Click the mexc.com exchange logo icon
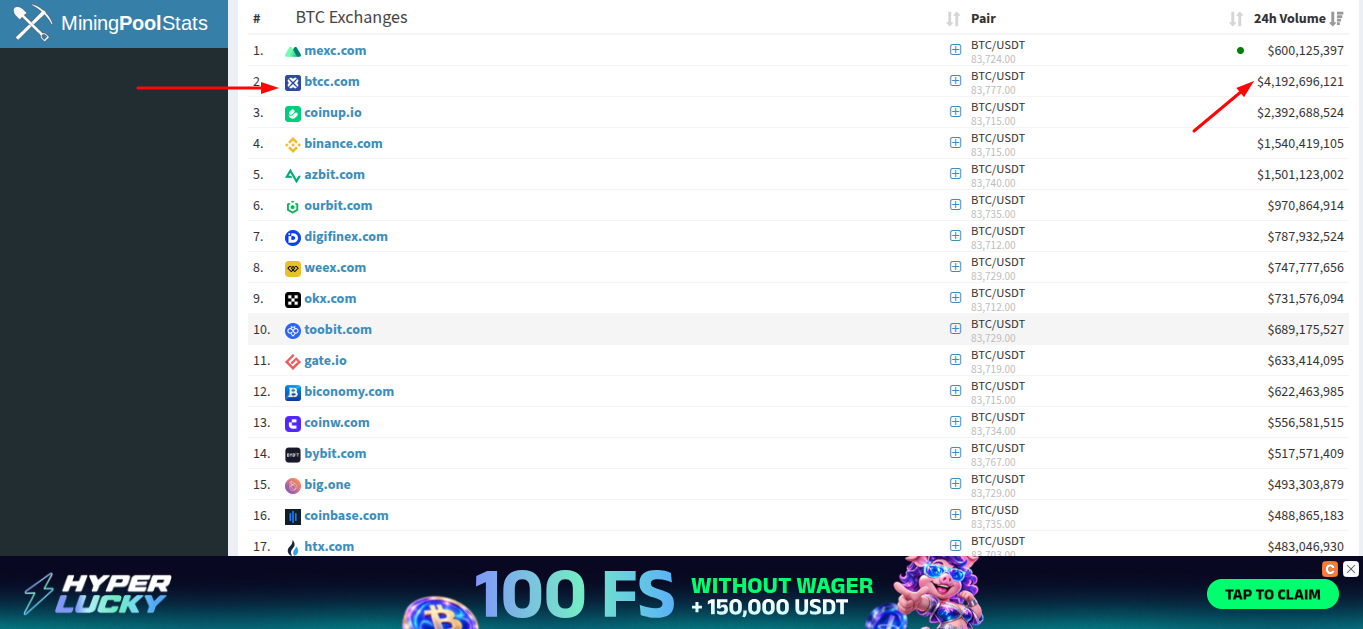 (293, 51)
